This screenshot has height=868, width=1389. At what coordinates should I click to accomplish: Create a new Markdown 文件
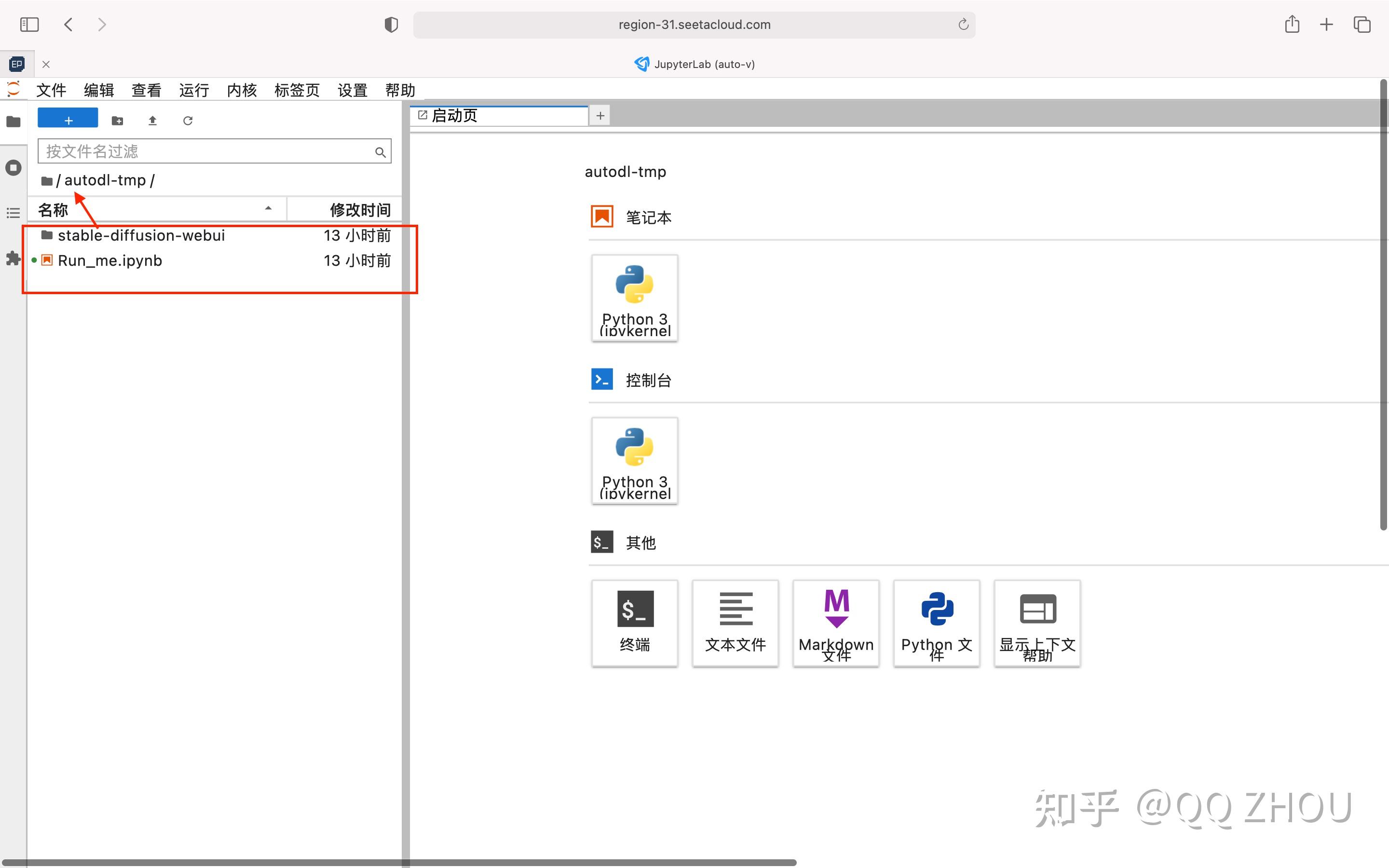click(x=836, y=624)
